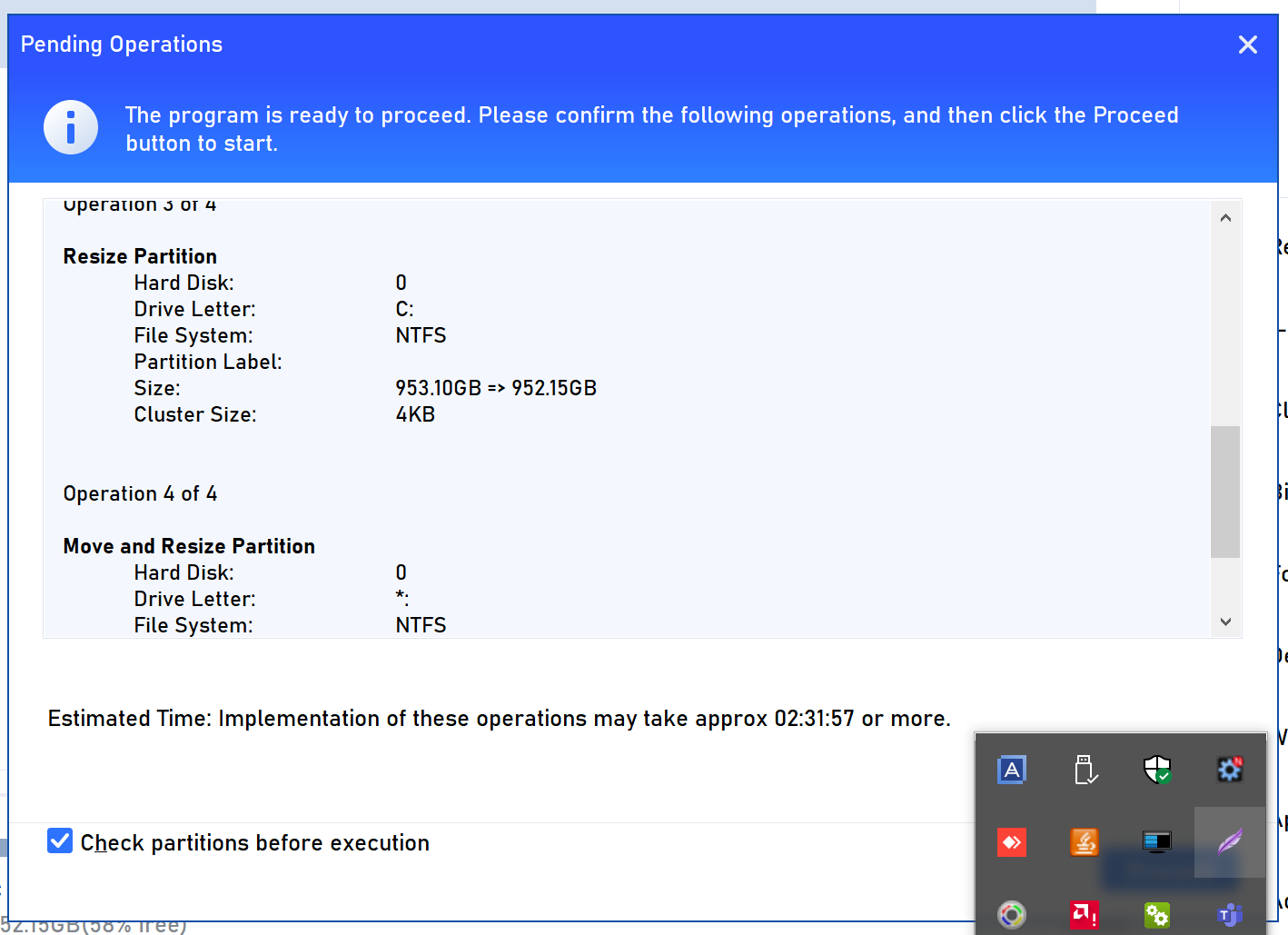Image resolution: width=1288 pixels, height=935 pixels.
Task: Click the multicolored ring tray icon
Action: click(1012, 914)
